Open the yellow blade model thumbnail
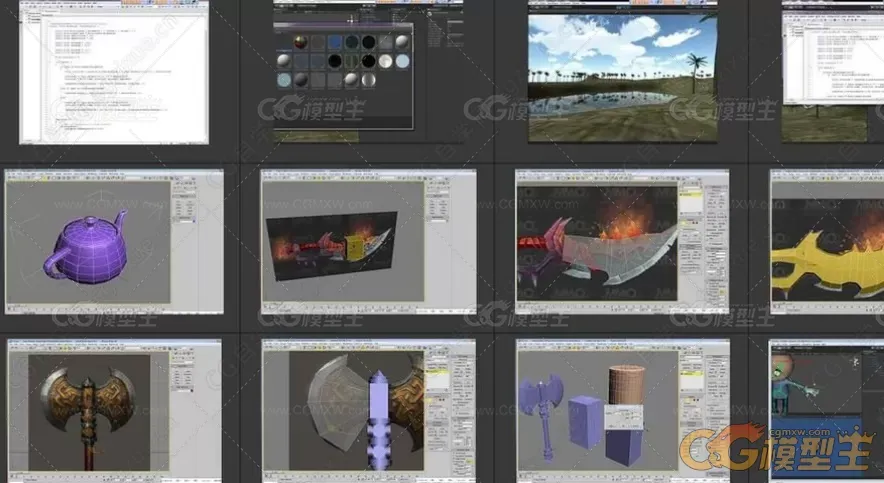The width and height of the screenshot is (884, 483). (827, 242)
